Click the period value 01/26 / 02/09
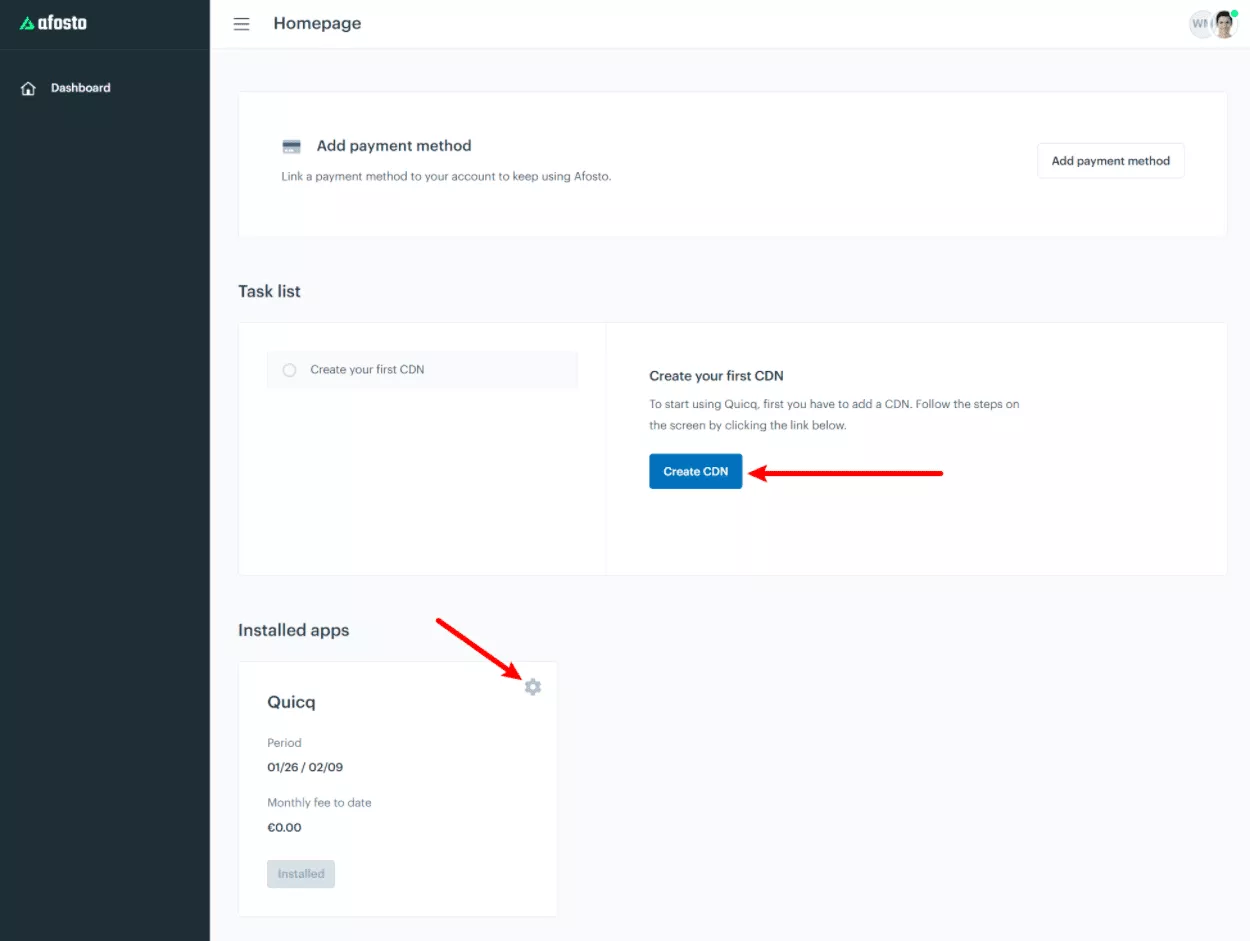The image size is (1250, 941). coord(305,767)
